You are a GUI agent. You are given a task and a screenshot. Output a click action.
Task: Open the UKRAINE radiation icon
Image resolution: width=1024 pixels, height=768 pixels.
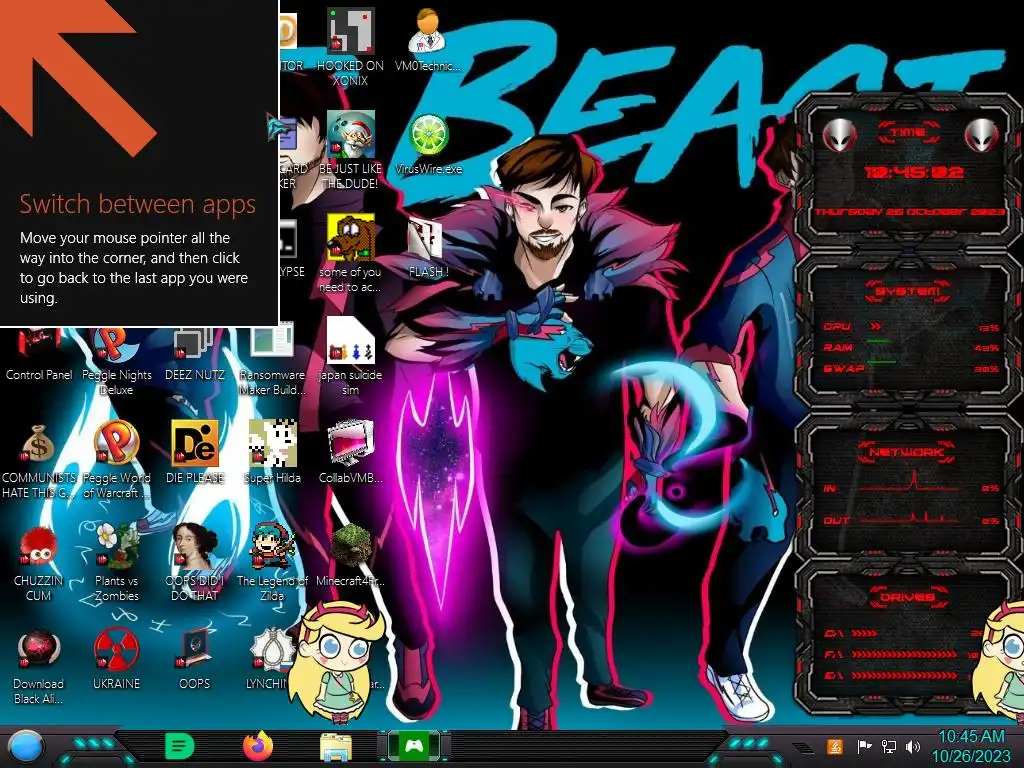116,660
